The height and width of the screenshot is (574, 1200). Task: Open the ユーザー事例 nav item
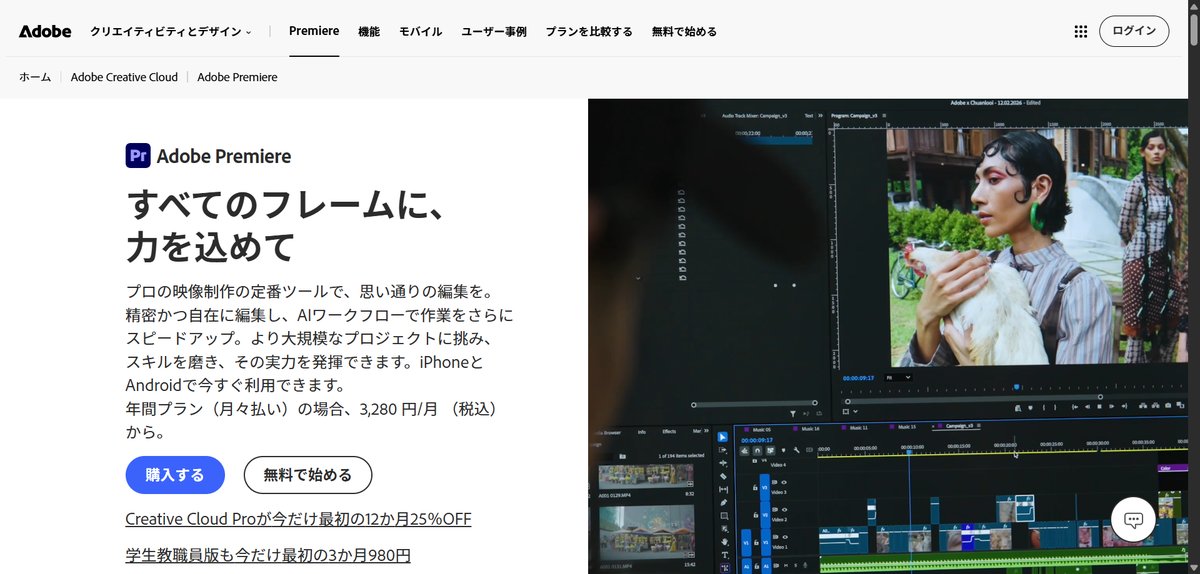[x=494, y=31]
